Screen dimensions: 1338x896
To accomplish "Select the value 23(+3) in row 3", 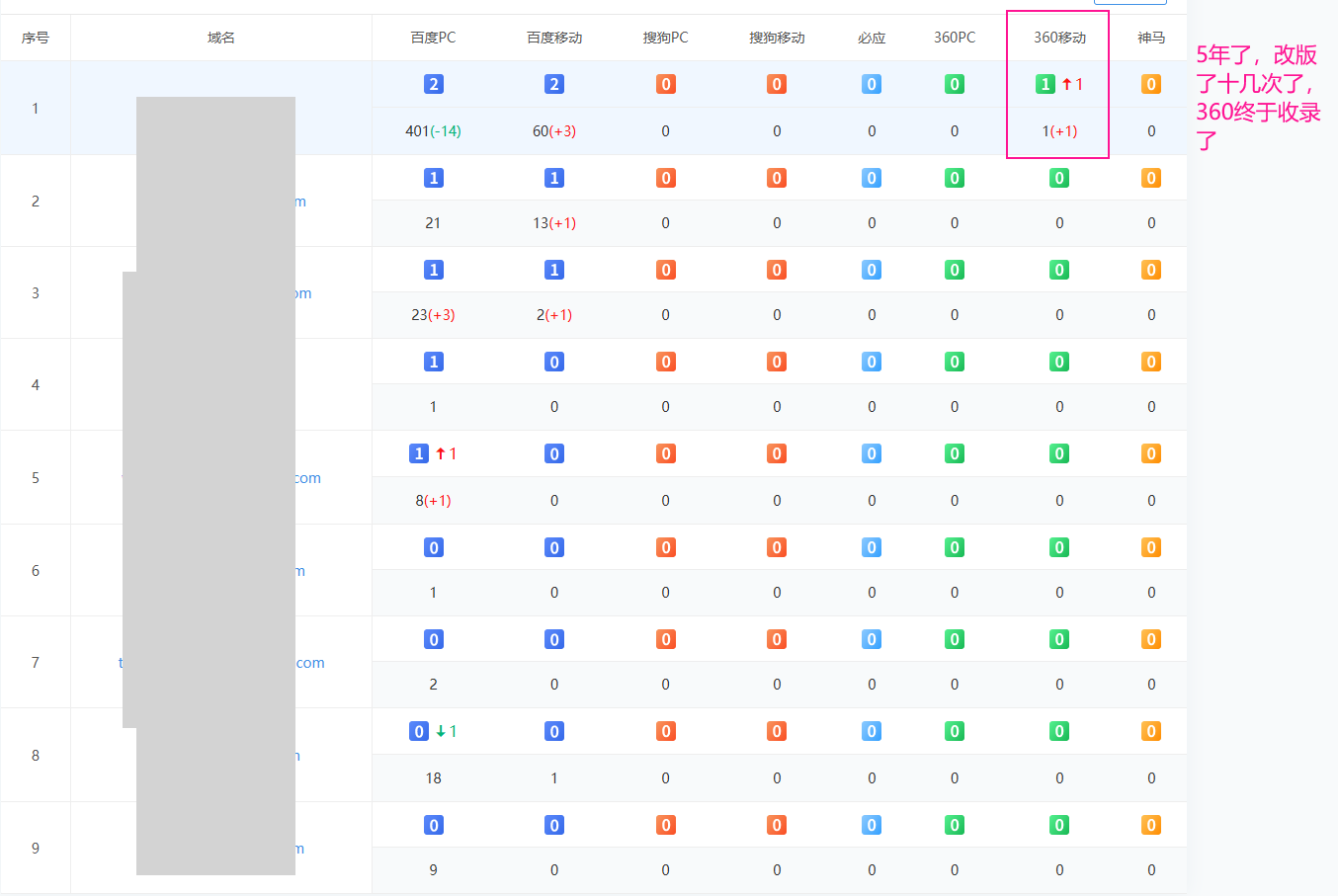I will (x=433, y=315).
